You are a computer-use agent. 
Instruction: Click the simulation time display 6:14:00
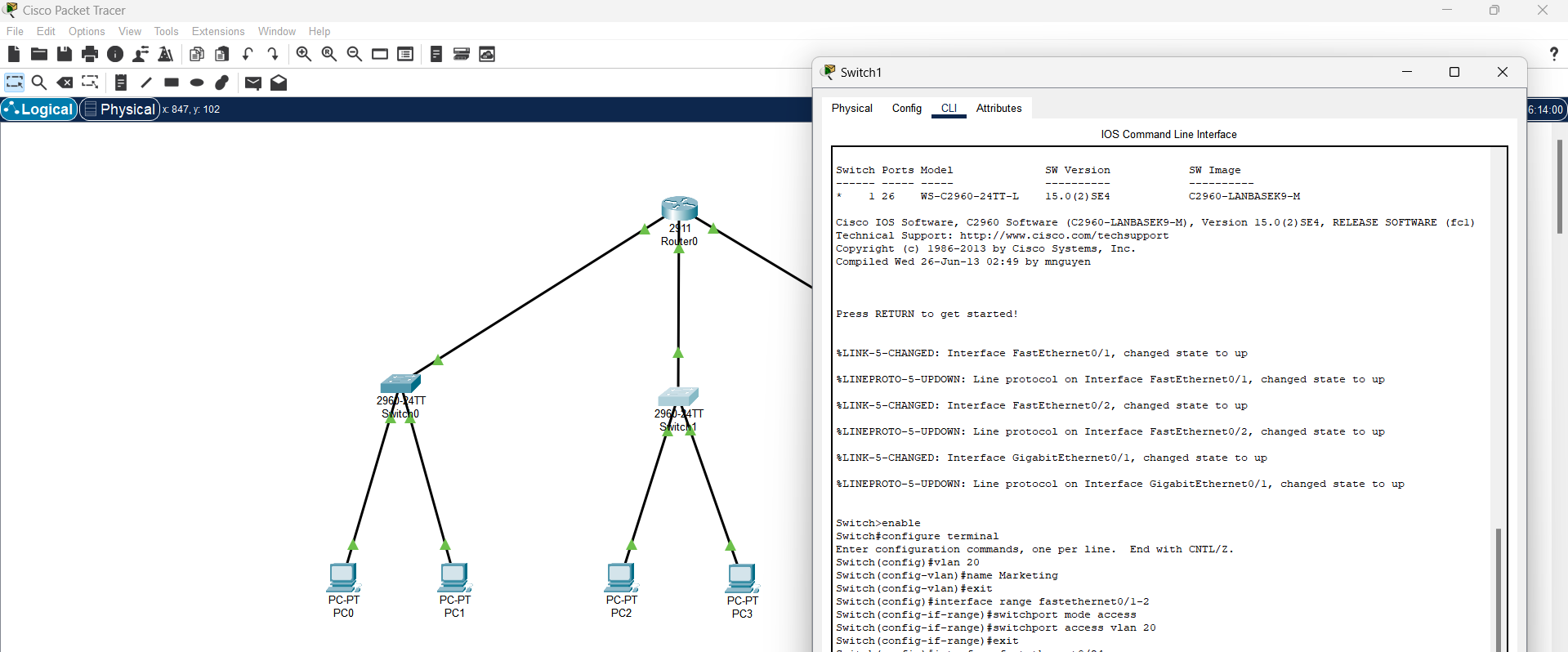1545,109
